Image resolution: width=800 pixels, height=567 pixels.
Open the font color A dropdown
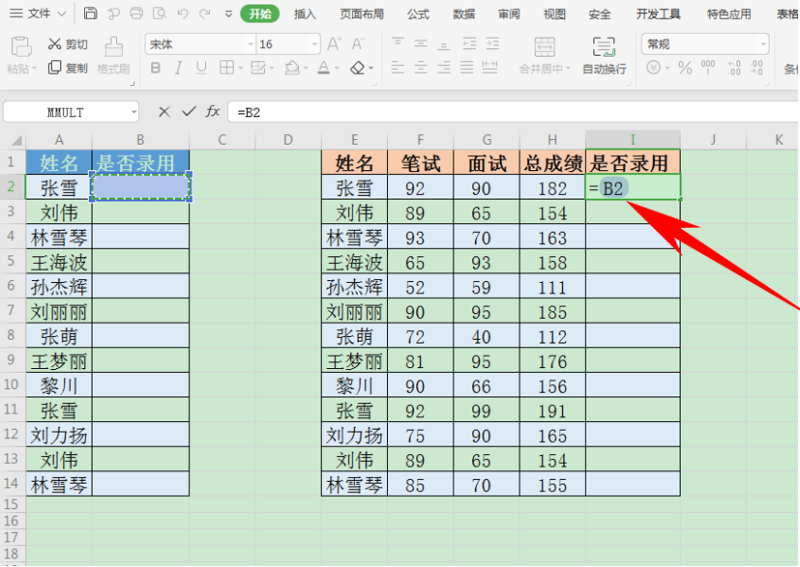click(338, 68)
